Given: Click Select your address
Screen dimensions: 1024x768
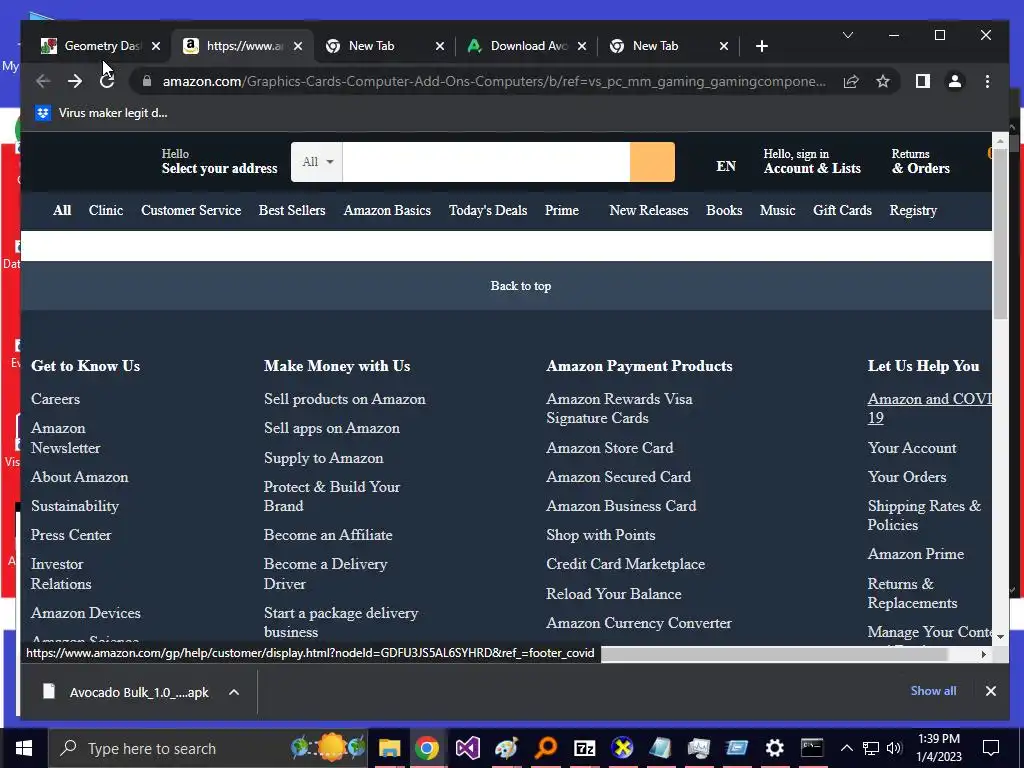Looking at the screenshot, I should click(219, 168).
